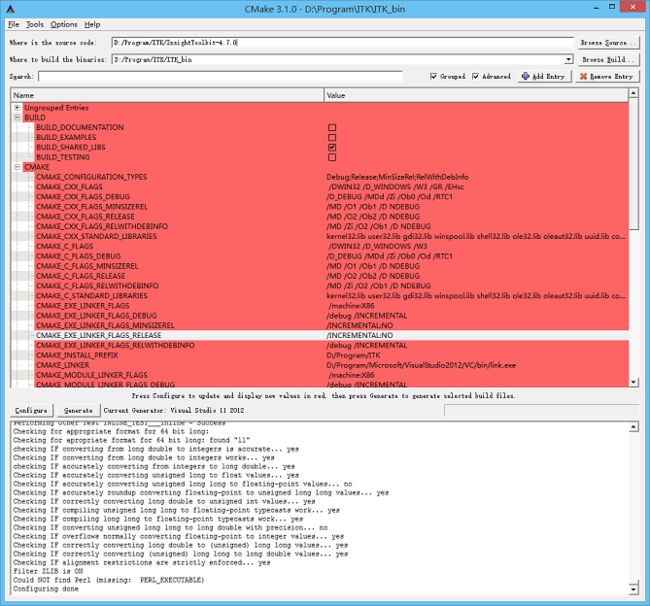
Task: Select the CMAKE_CXX_FLAGS entry
Action: 69,187
